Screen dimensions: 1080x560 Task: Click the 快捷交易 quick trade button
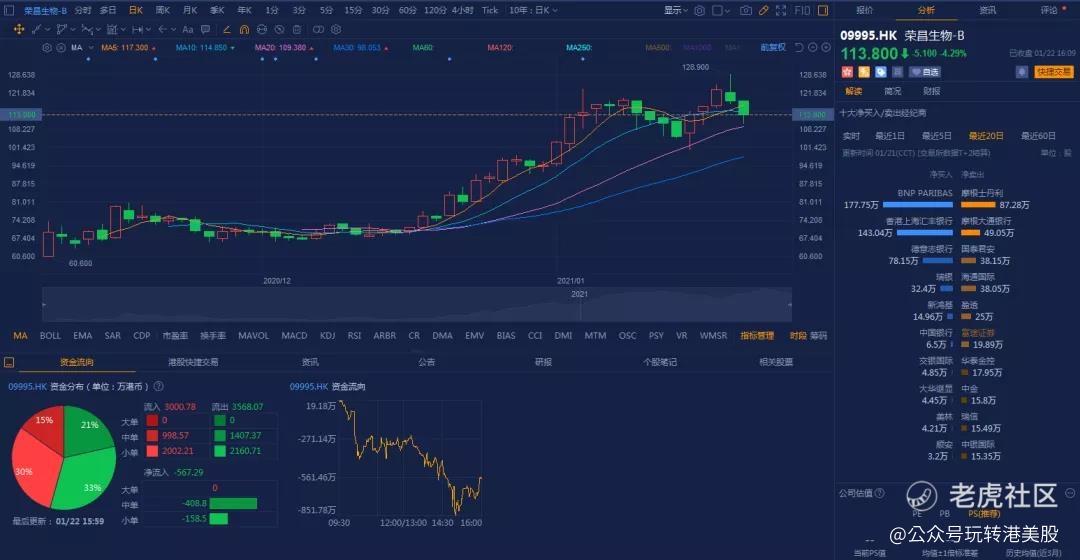point(1053,72)
